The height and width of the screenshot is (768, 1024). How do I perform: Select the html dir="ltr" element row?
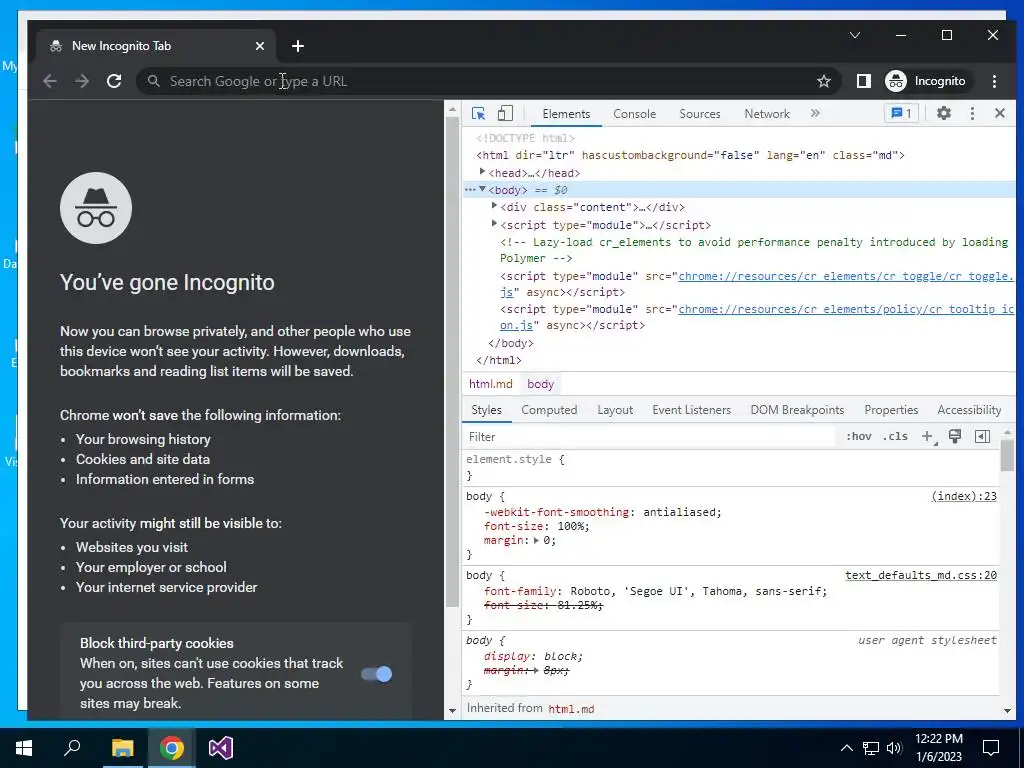click(x=690, y=155)
